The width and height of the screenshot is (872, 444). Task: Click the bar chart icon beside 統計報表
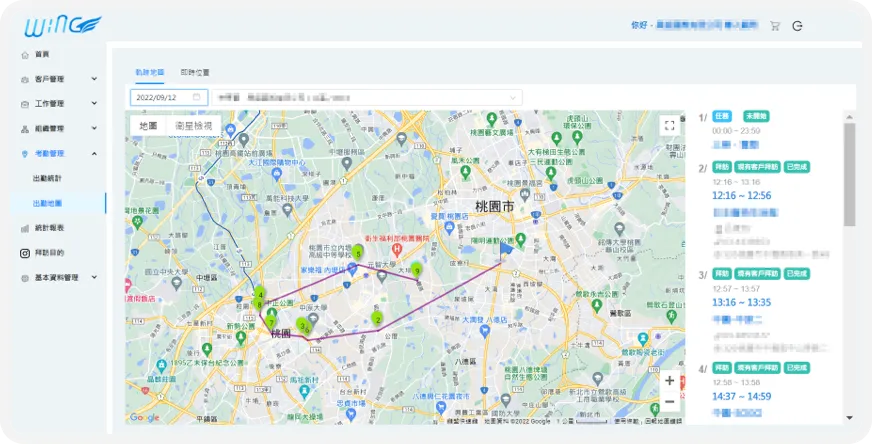24,228
